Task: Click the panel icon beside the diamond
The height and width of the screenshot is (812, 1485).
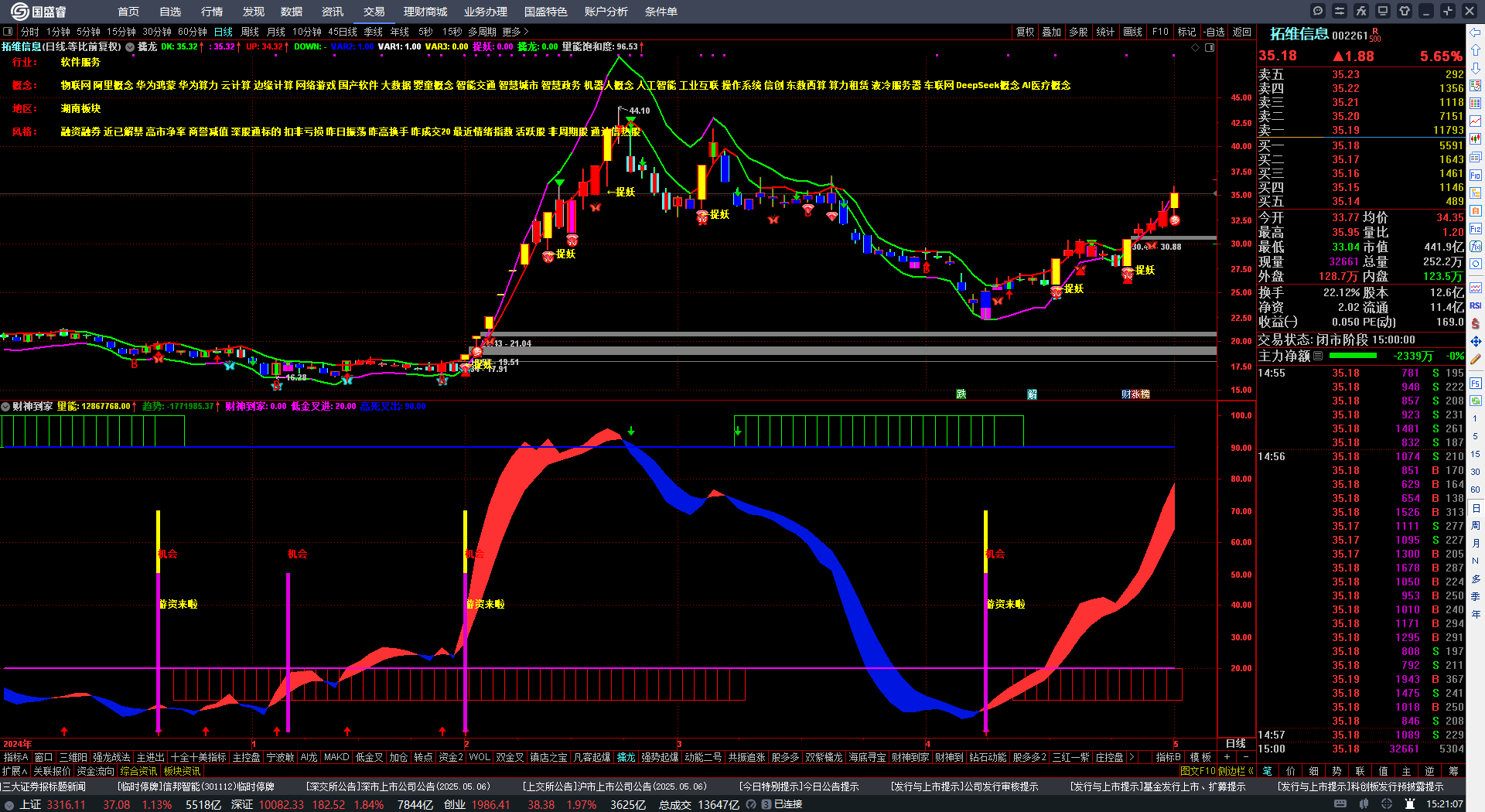Action: point(1210,47)
